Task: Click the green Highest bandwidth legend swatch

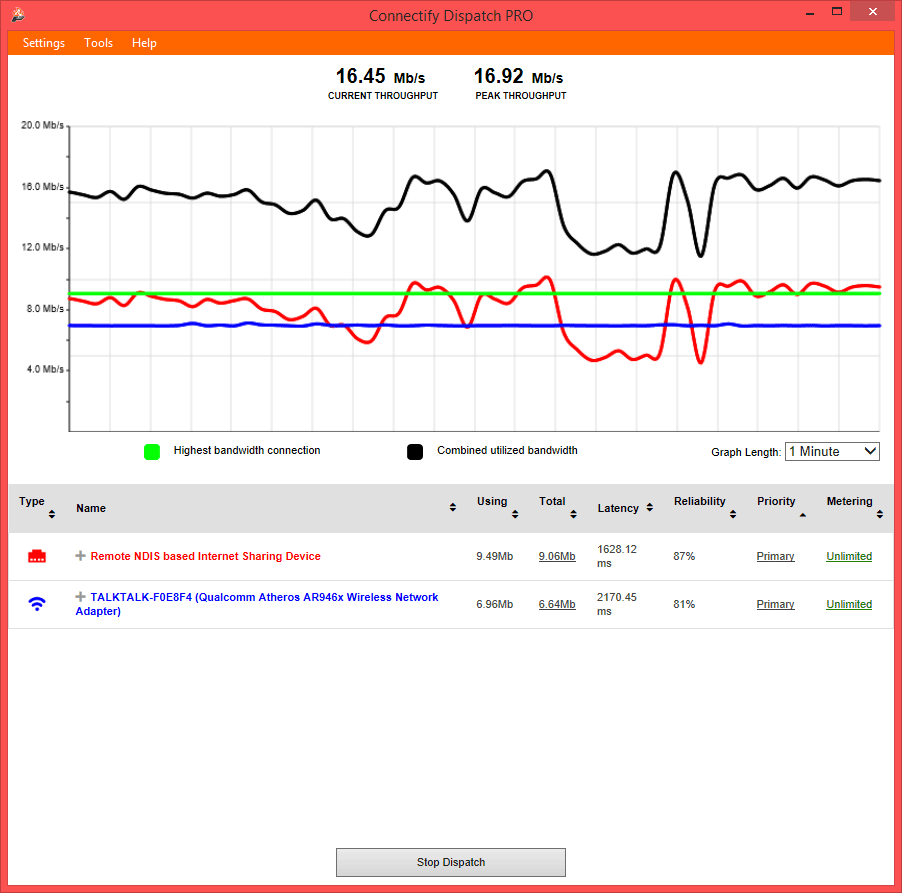Action: 152,452
